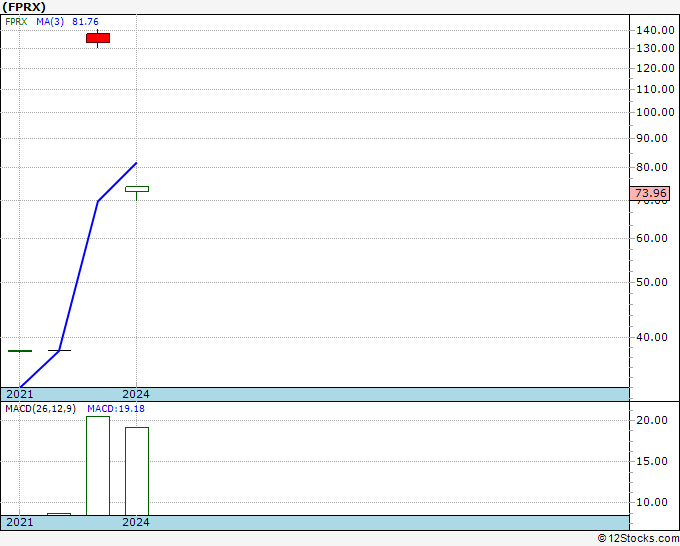The height and width of the screenshot is (546, 680).
Task: Click the 2021 label on MACD timeline
Action: pyautogui.click(x=20, y=522)
